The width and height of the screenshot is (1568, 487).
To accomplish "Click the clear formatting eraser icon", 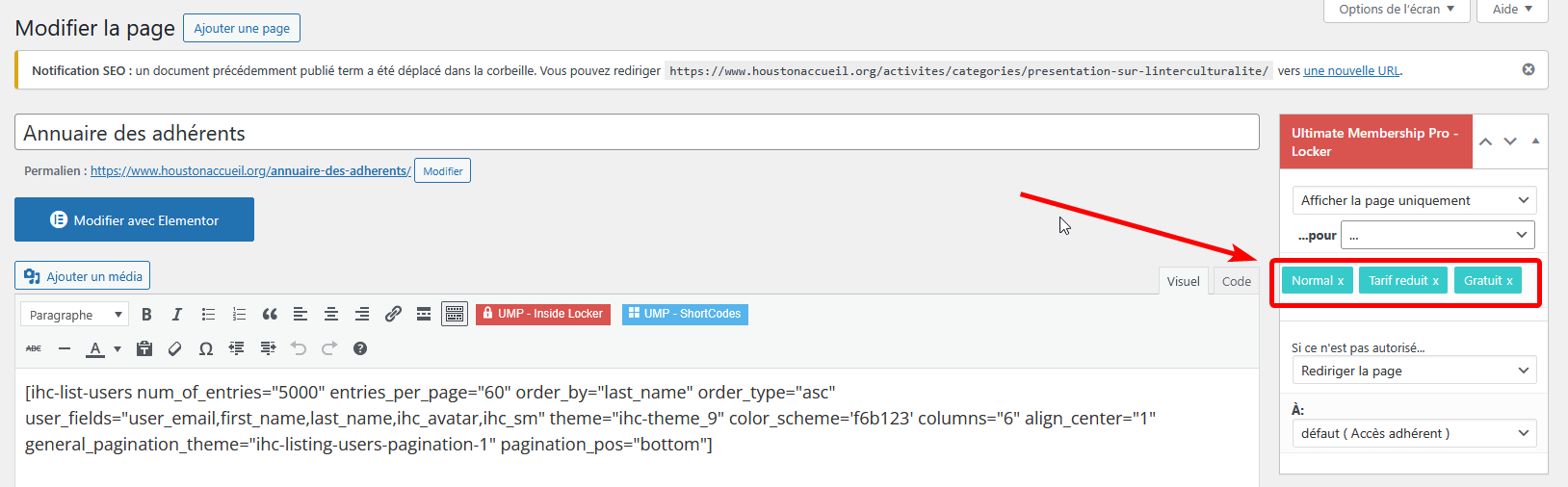I will tap(175, 348).
